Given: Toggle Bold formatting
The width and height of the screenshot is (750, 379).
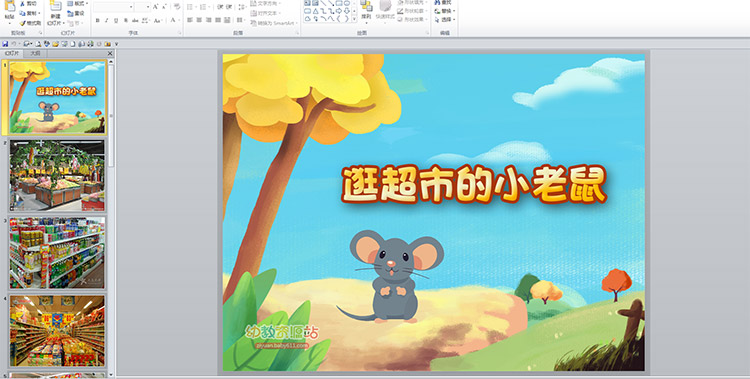Looking at the screenshot, I should [98, 20].
